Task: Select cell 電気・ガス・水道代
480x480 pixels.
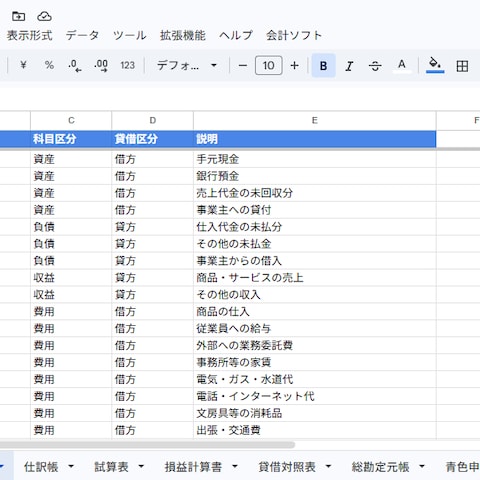Action: click(315, 379)
